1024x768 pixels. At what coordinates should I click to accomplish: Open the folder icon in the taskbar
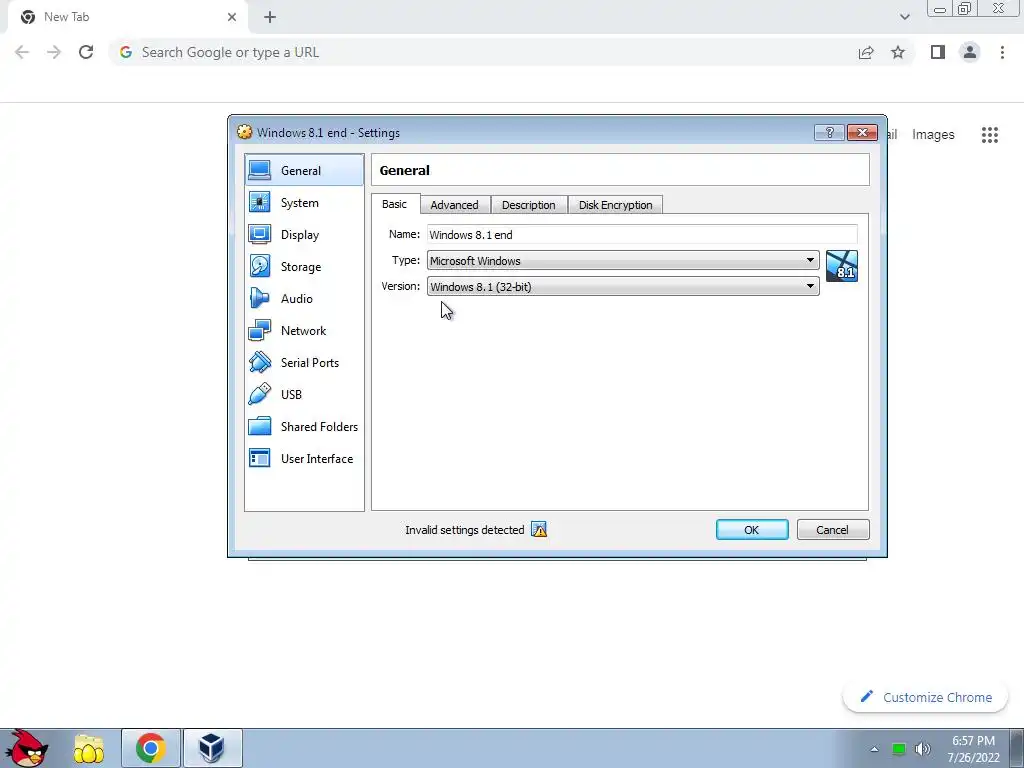tap(89, 748)
